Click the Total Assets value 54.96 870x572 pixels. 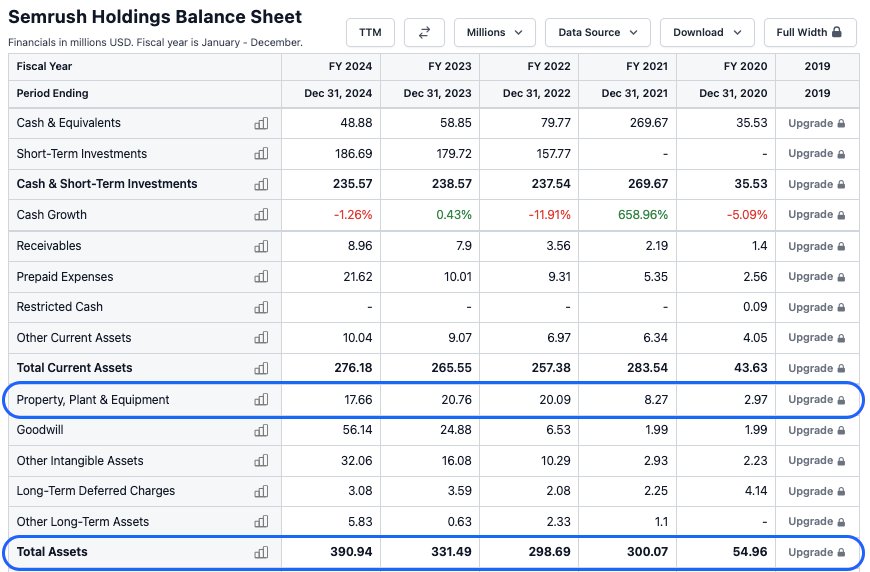pyautogui.click(x=750, y=552)
